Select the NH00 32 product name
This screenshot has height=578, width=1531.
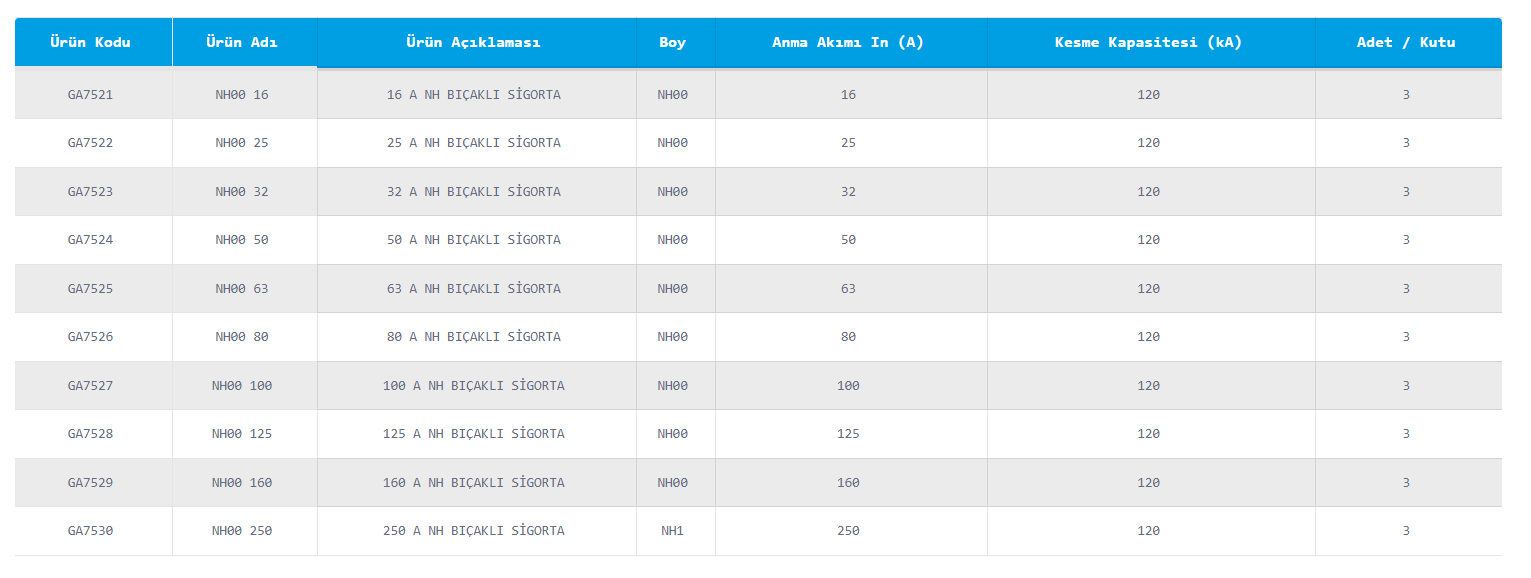click(x=242, y=192)
